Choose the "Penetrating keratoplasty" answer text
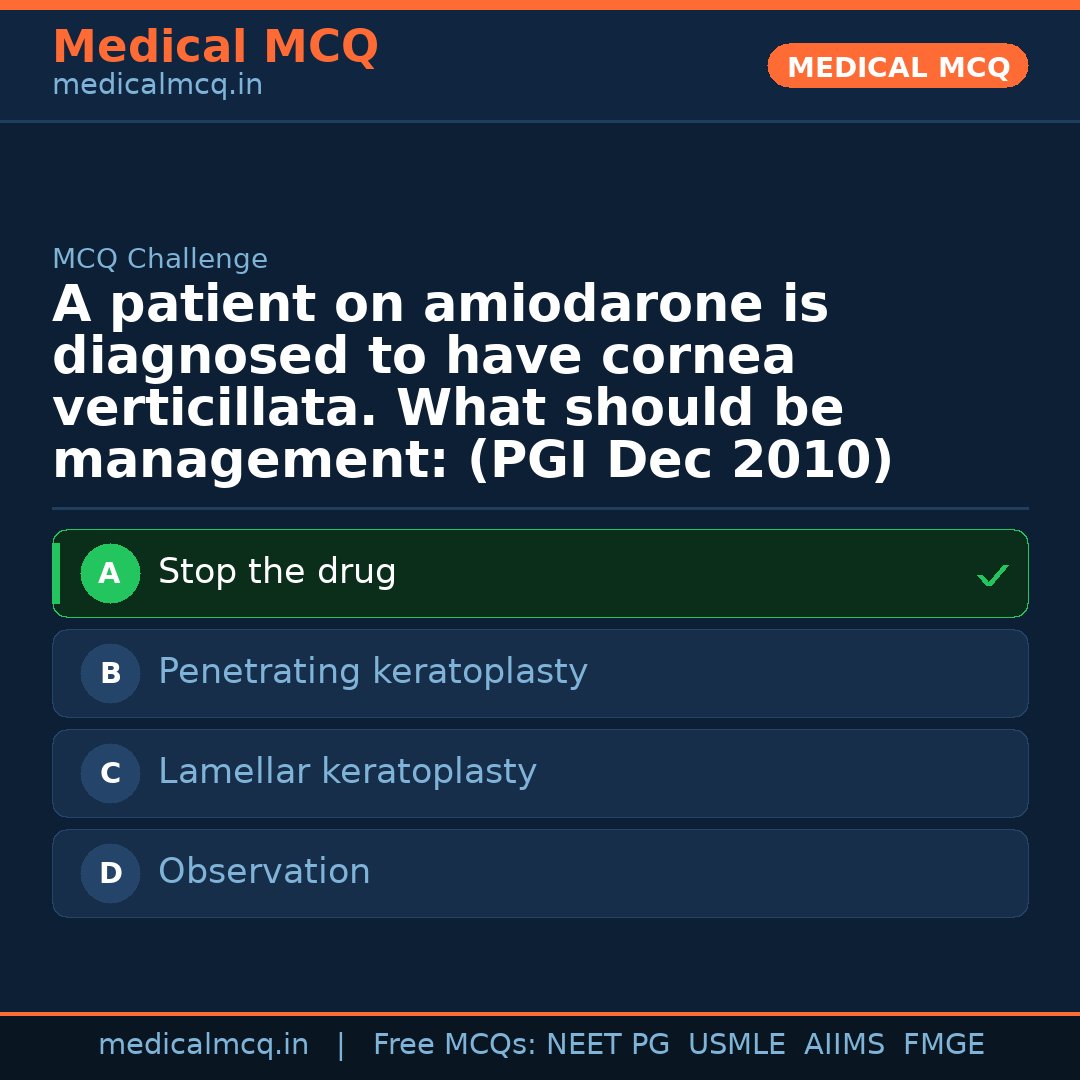Viewport: 1080px width, 1080px height. (x=372, y=672)
